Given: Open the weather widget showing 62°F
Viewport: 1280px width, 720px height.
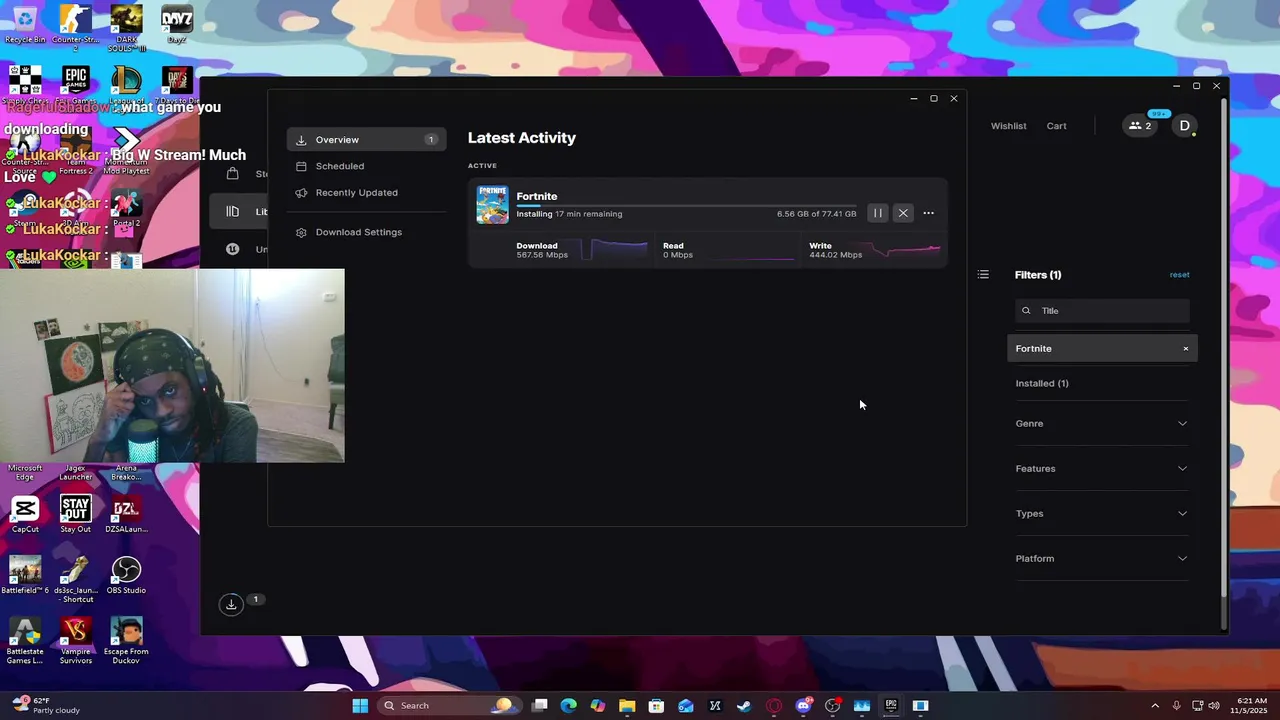Looking at the screenshot, I should pos(44,706).
